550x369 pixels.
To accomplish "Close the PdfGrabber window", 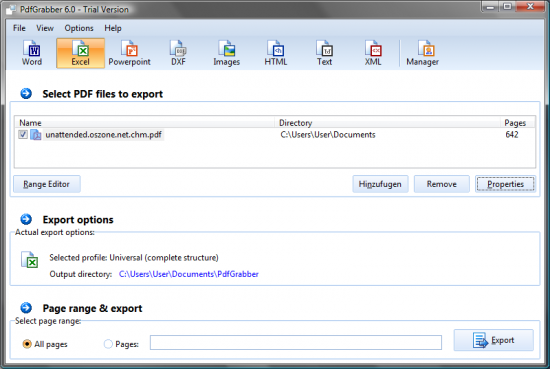I will [530, 6].
